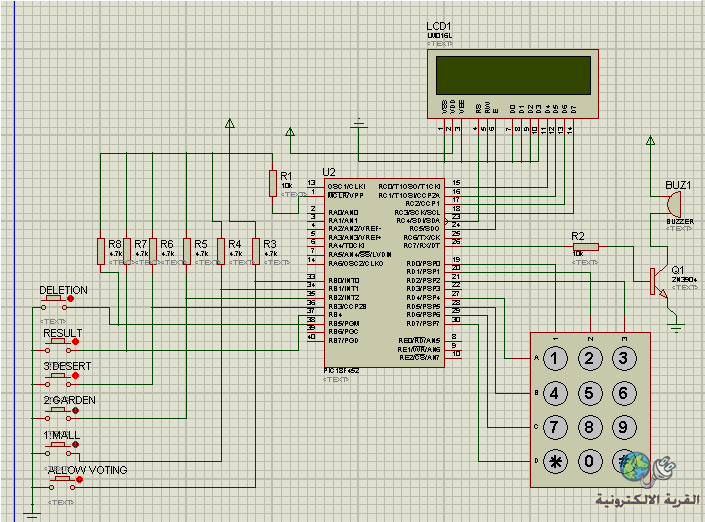Viewport: 705px width, 522px height.
Task: Select the ground symbol under transistor Q1
Action: (x=676, y=327)
